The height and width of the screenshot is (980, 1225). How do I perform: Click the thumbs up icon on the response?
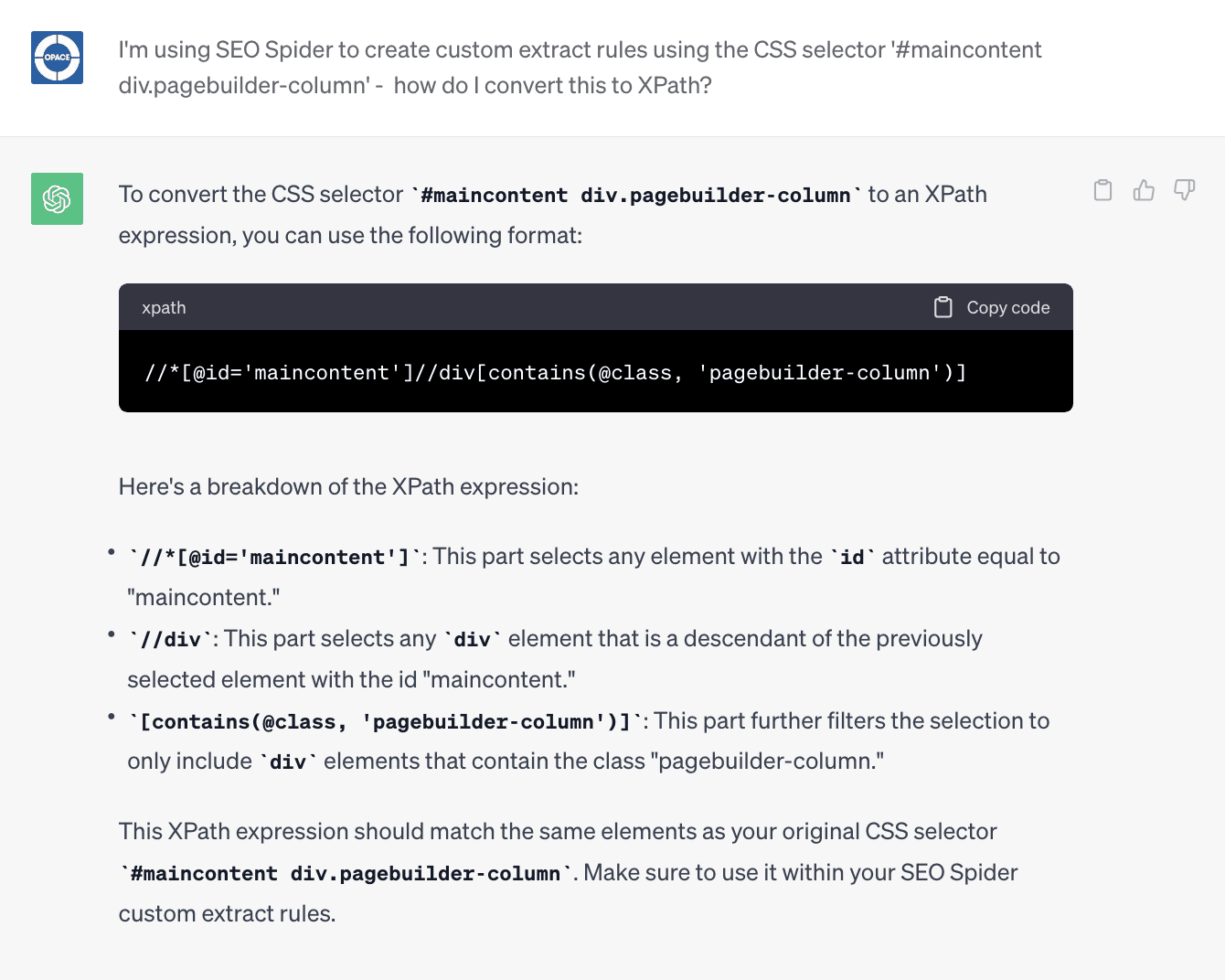(x=1144, y=190)
